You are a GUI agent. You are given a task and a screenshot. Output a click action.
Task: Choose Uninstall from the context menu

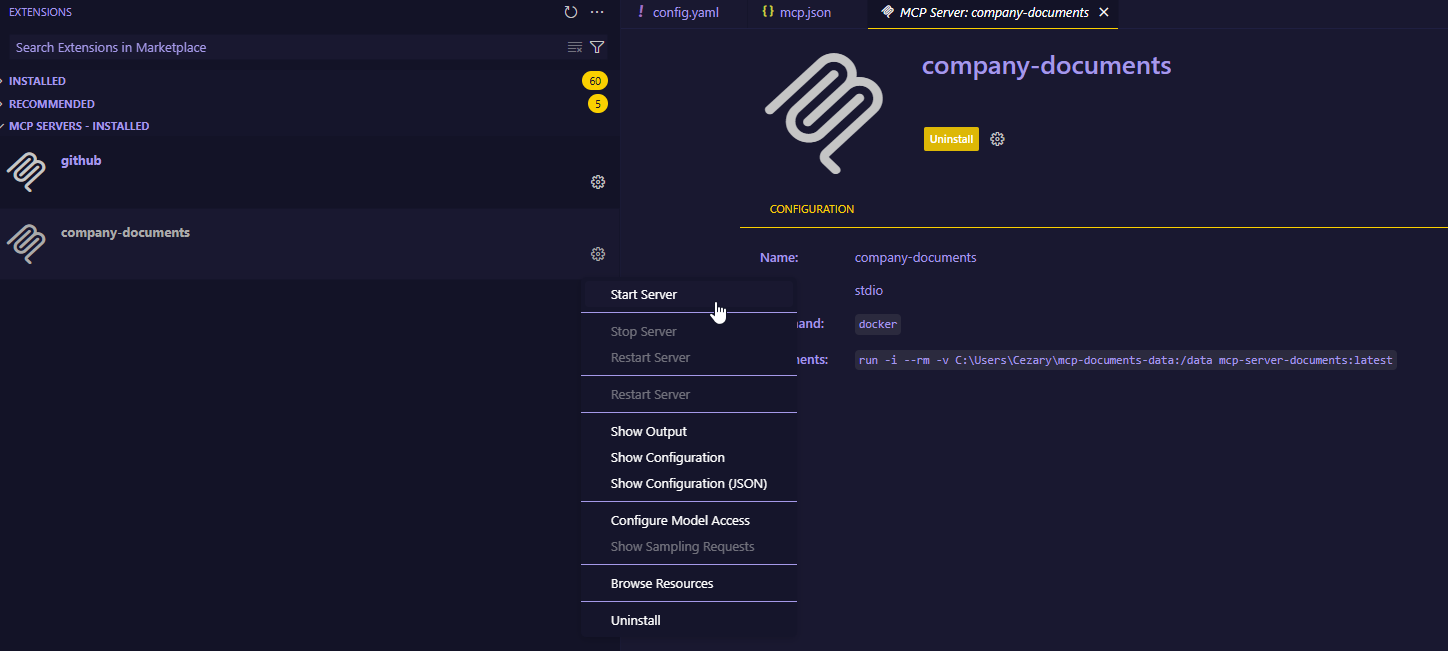click(689, 621)
